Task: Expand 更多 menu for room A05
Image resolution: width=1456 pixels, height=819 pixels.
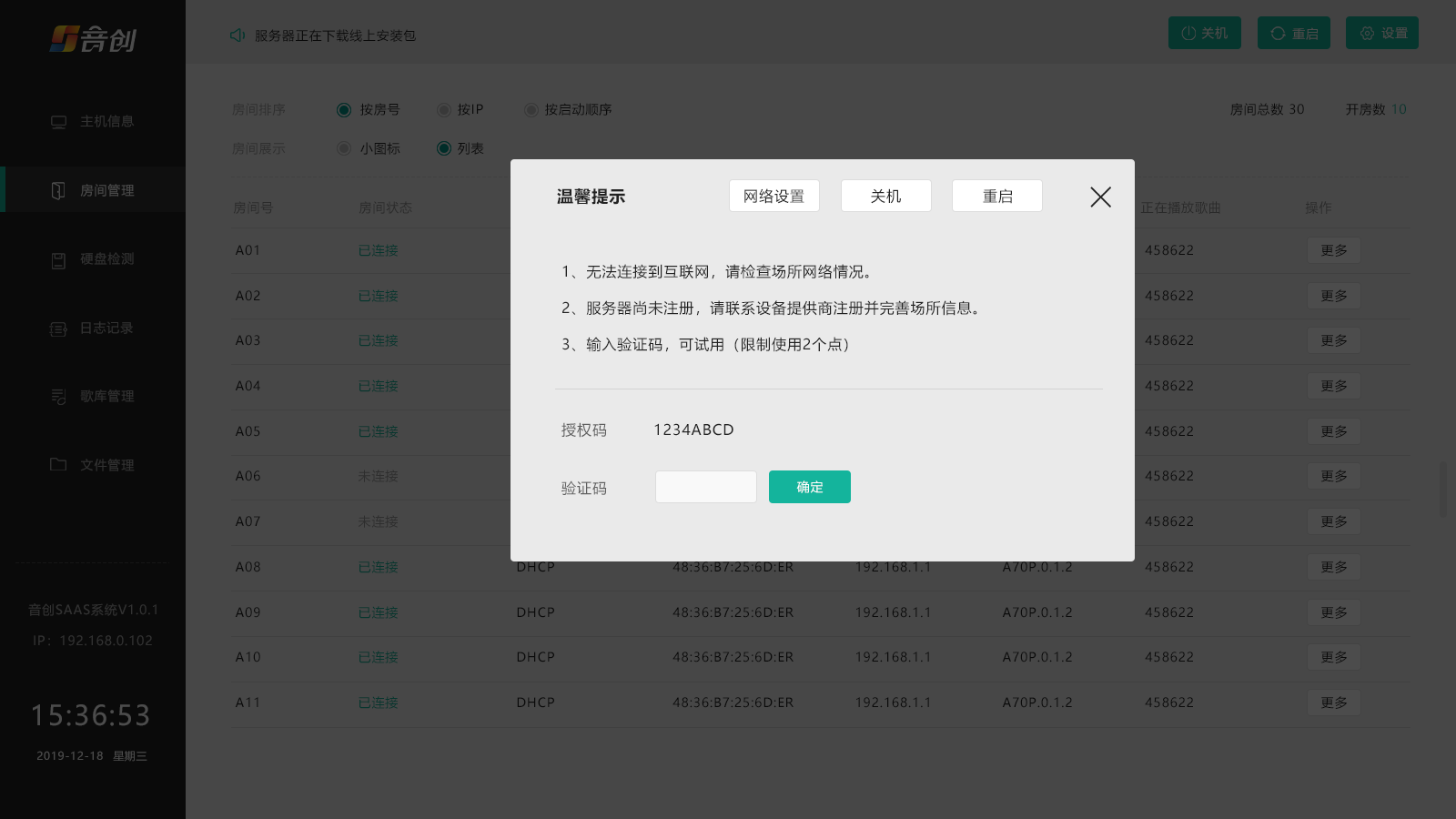Action: pyautogui.click(x=1333, y=431)
